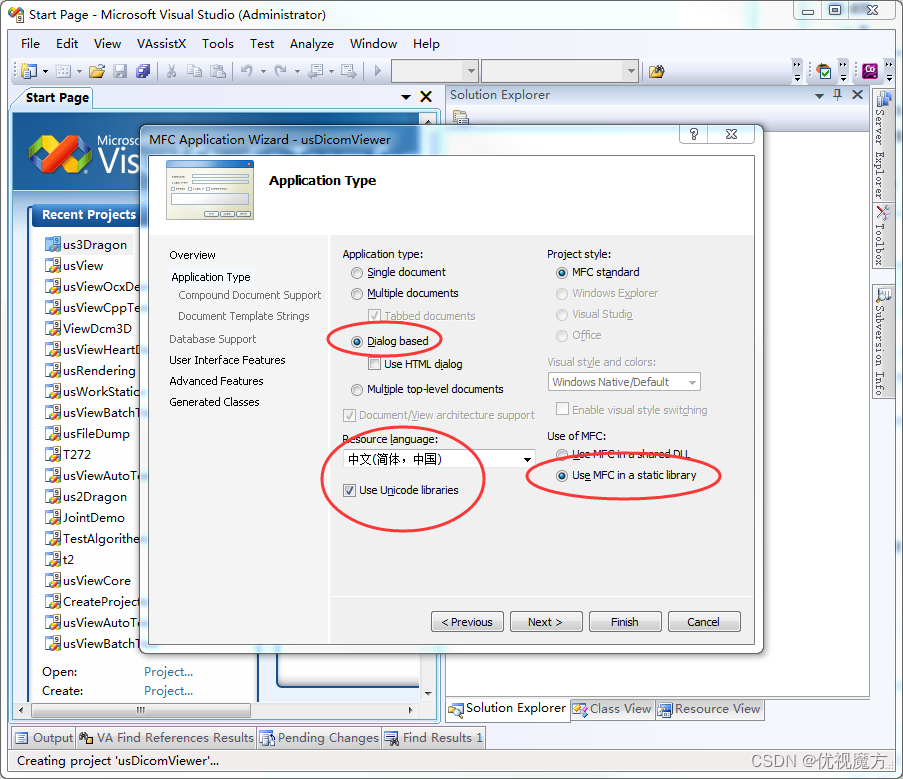
Task: Open the Analyze menu
Action: (x=312, y=44)
